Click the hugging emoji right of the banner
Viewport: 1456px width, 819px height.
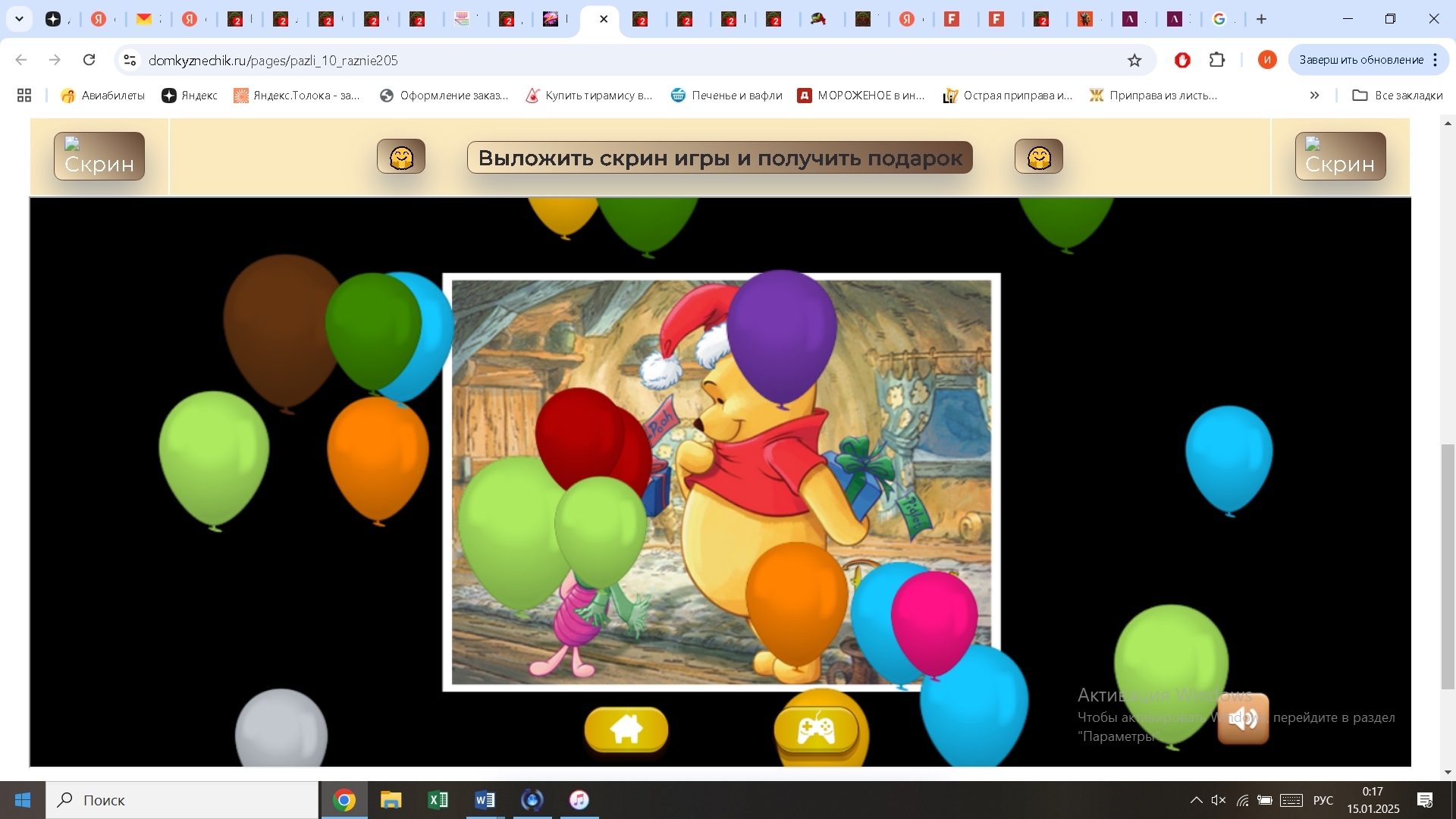(x=1039, y=156)
